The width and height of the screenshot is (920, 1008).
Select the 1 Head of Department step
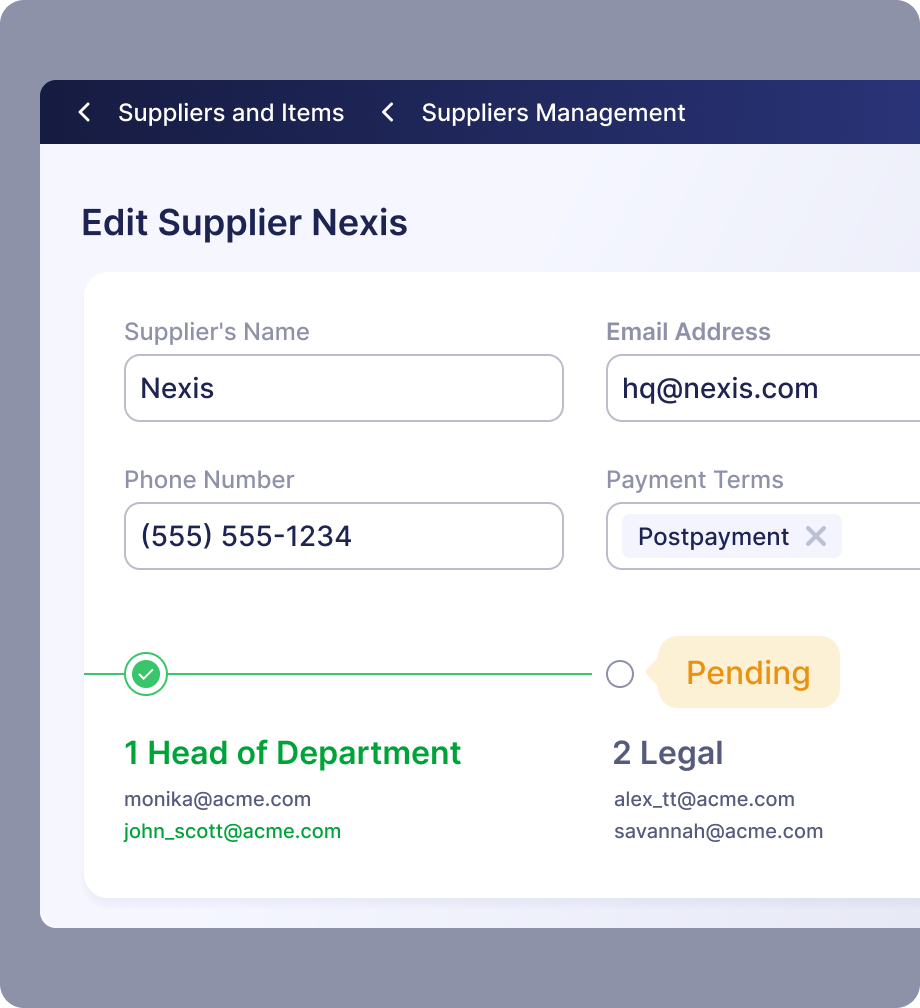pos(292,753)
